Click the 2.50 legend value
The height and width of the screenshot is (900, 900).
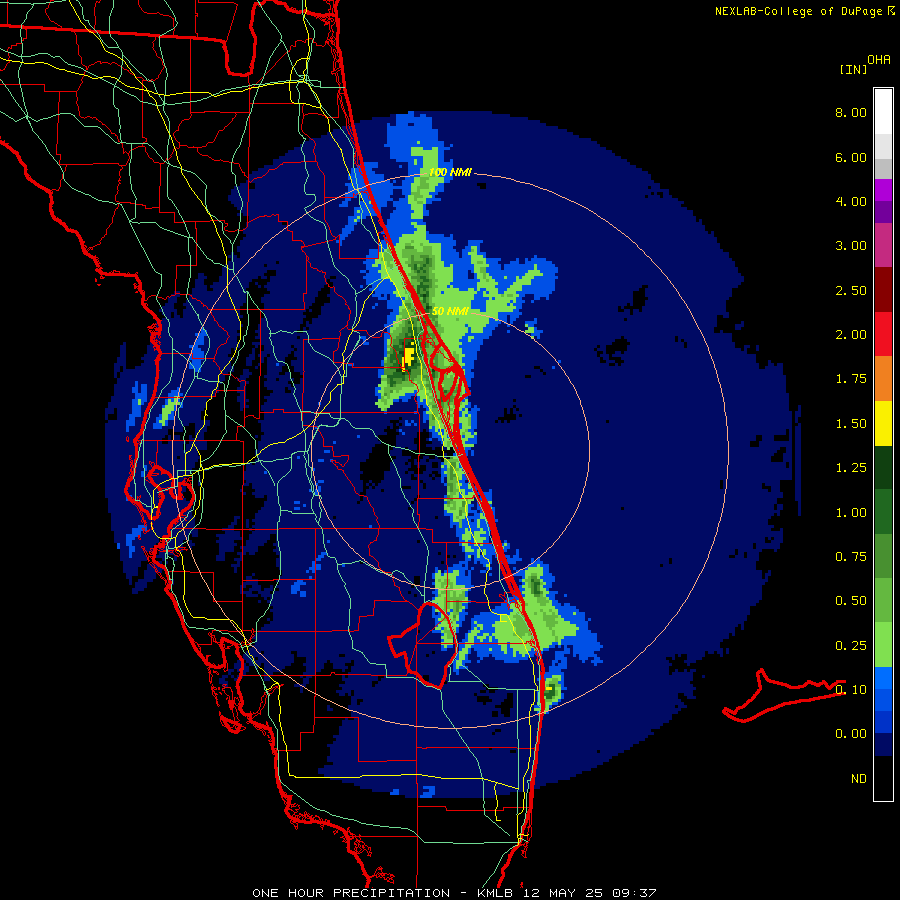click(x=851, y=290)
